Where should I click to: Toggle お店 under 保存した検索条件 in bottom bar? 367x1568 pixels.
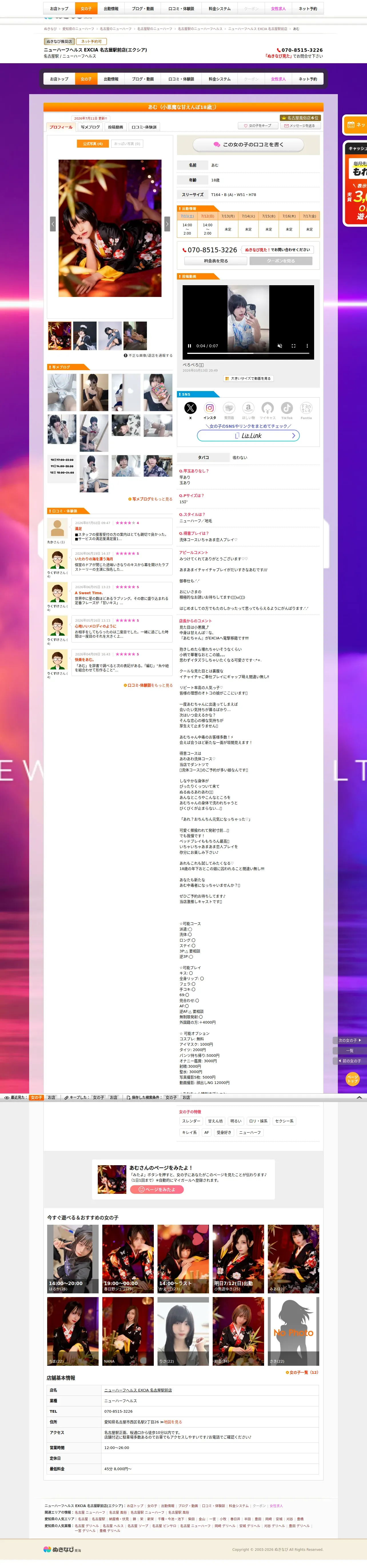[x=186, y=1097]
